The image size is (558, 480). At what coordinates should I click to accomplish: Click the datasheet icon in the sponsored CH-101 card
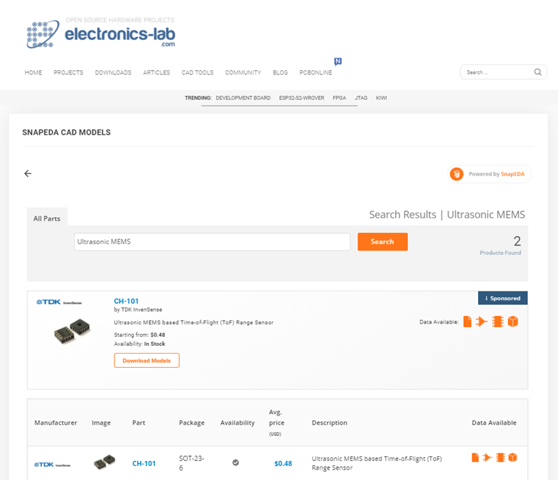pyautogui.click(x=467, y=322)
